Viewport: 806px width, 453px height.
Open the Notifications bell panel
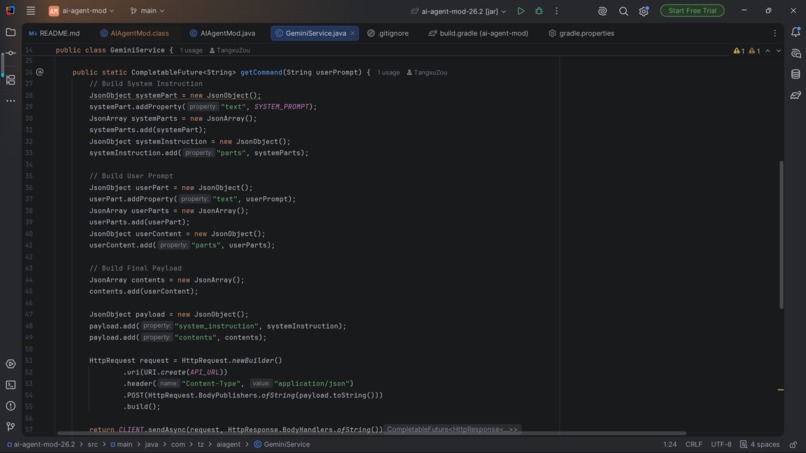coord(795,32)
